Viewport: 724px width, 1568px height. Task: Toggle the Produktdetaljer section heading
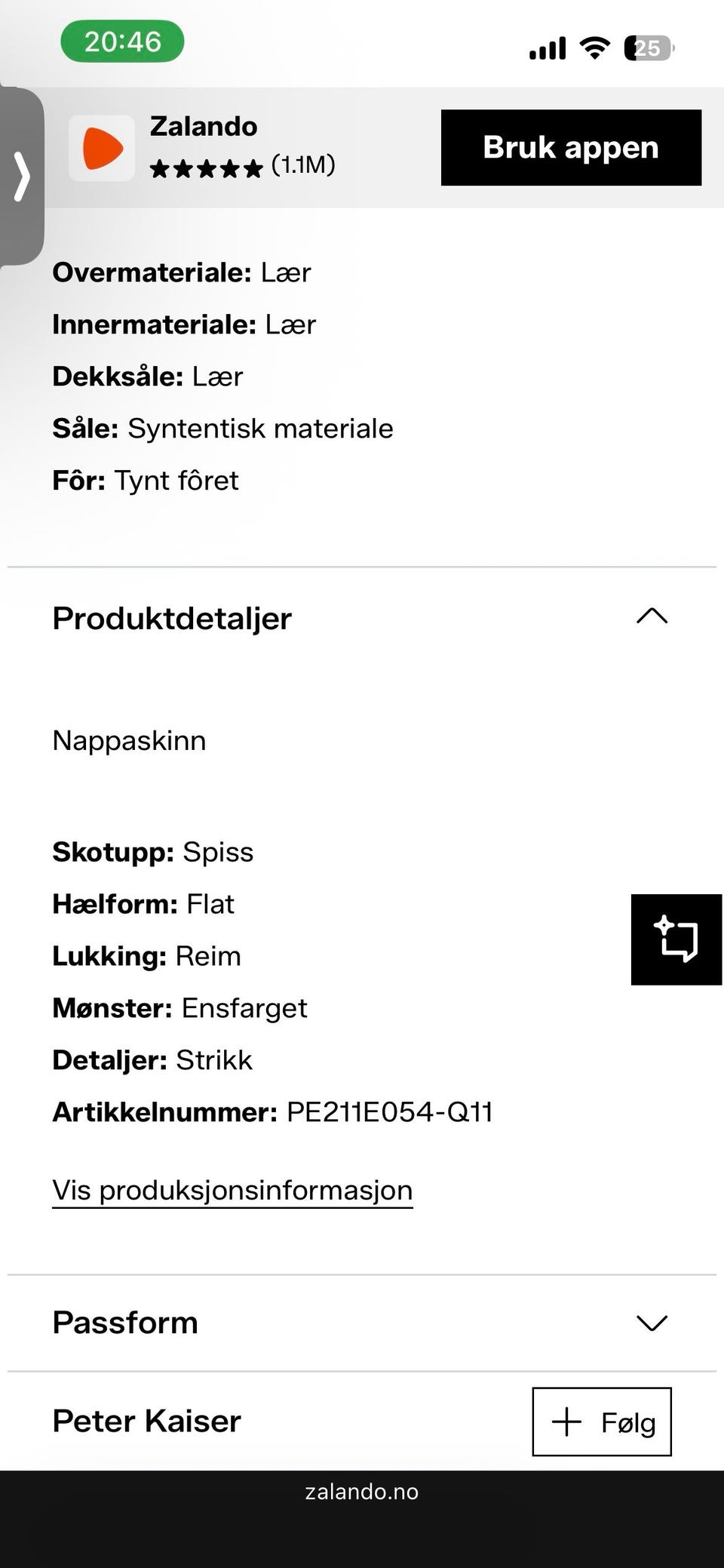pos(172,618)
